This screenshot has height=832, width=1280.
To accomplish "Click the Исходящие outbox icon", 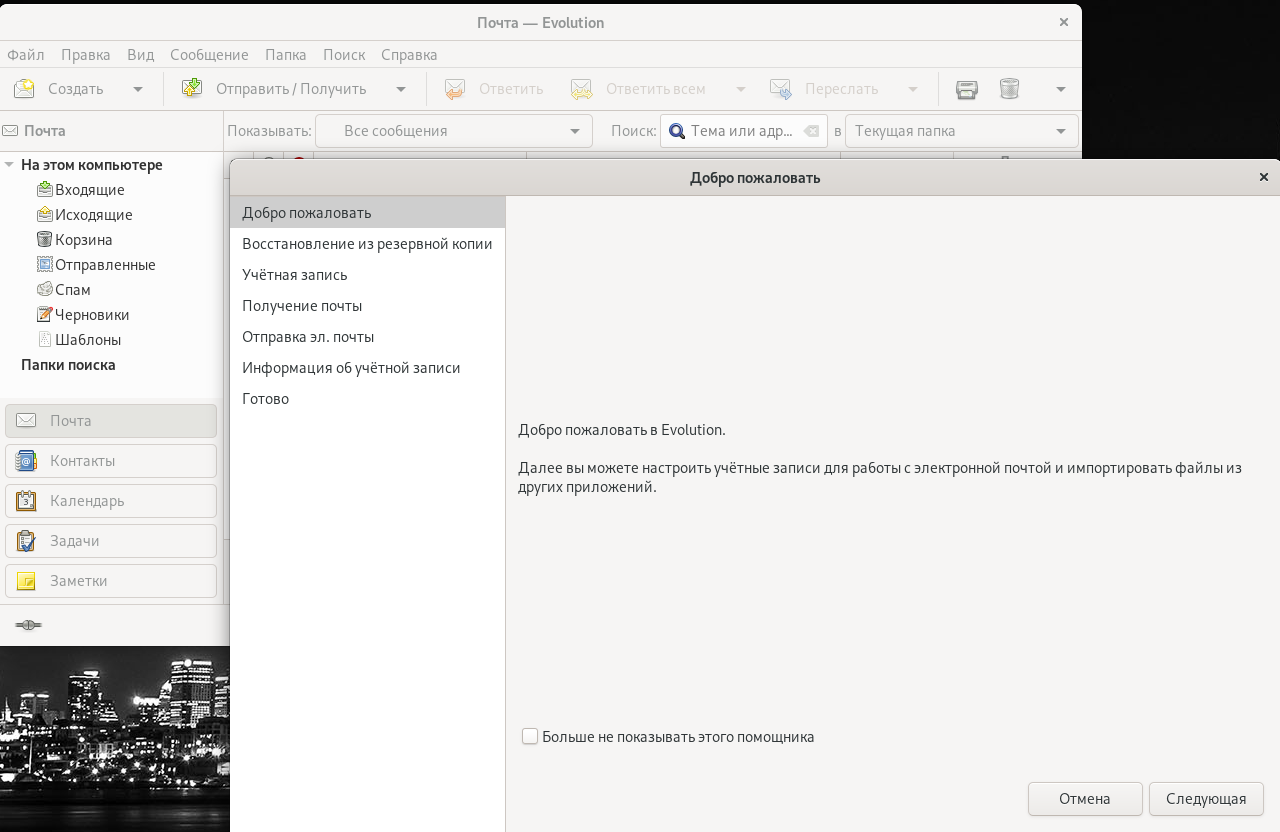I will coord(44,214).
